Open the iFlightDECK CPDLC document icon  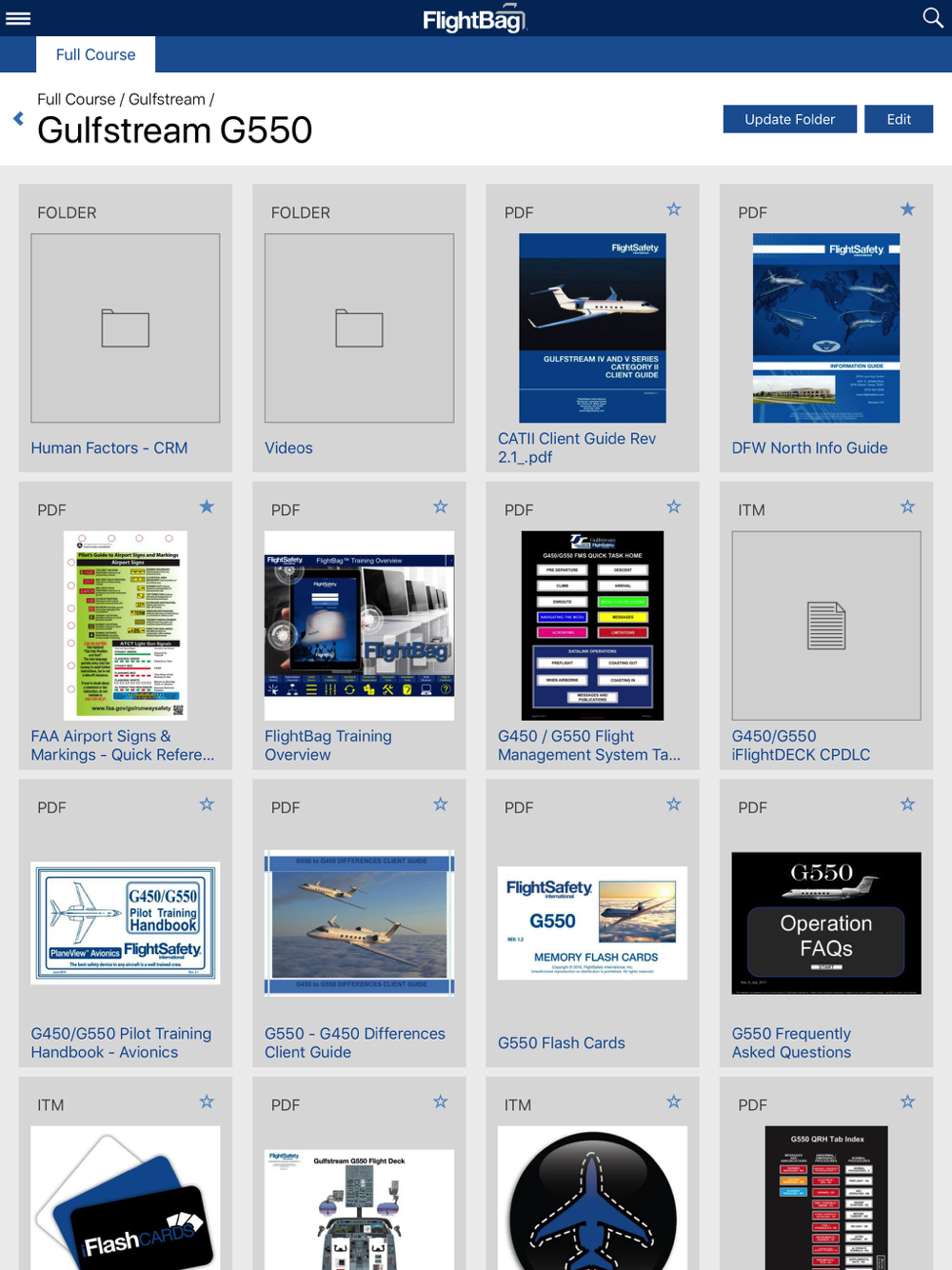tap(826, 625)
